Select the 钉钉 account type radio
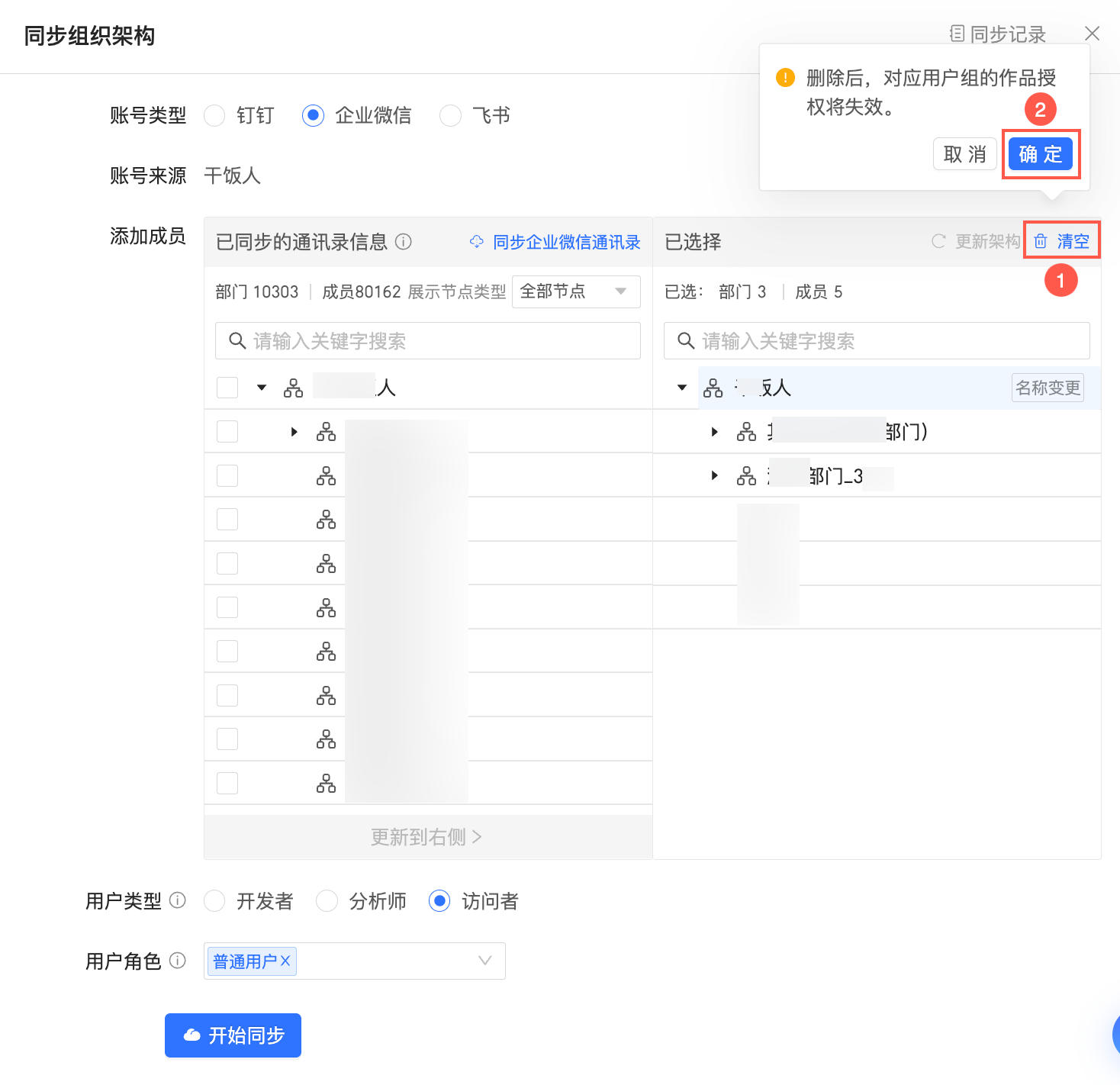This screenshot has height=1085, width=1120. (214, 115)
